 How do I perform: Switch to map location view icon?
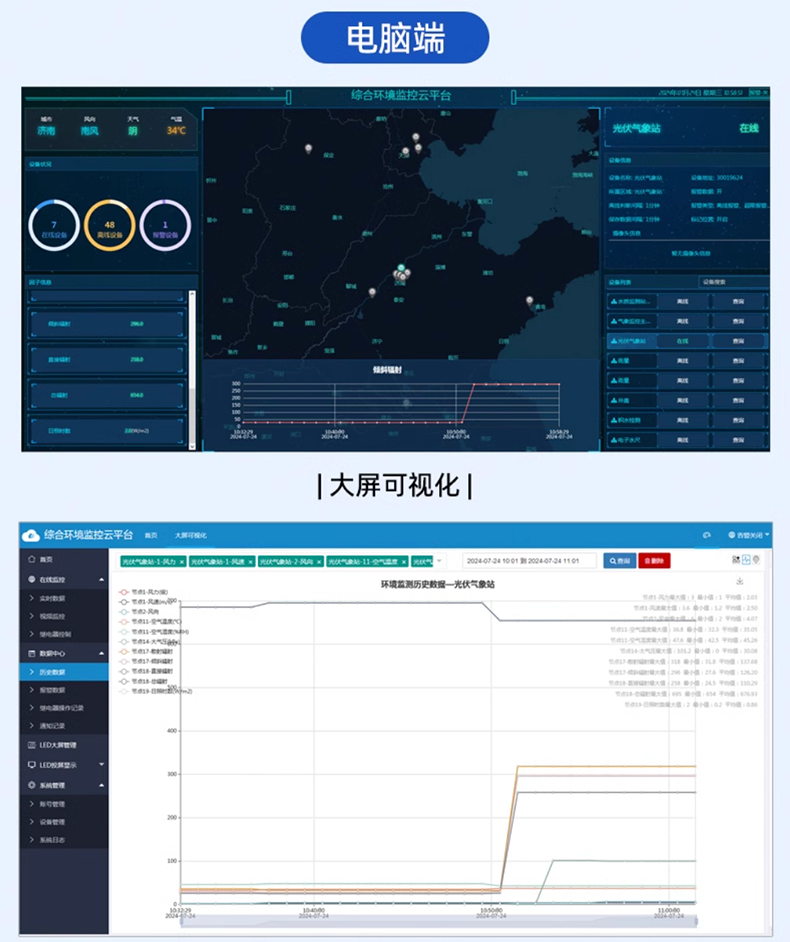click(x=756, y=560)
